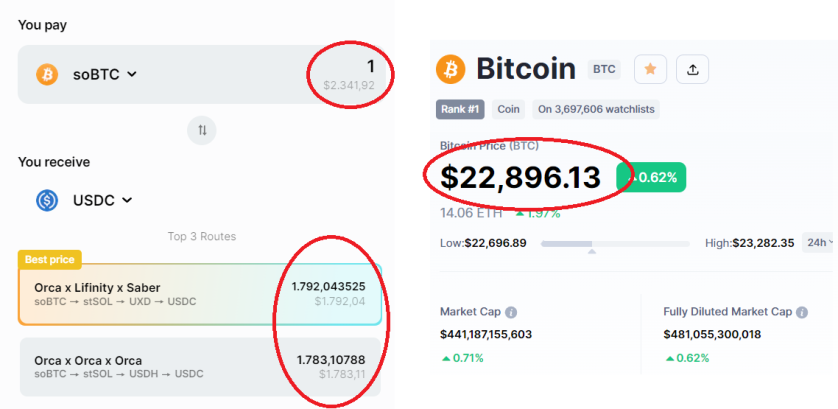
Task: Open Fully Diluted Market Cap info icon
Action: click(x=801, y=312)
